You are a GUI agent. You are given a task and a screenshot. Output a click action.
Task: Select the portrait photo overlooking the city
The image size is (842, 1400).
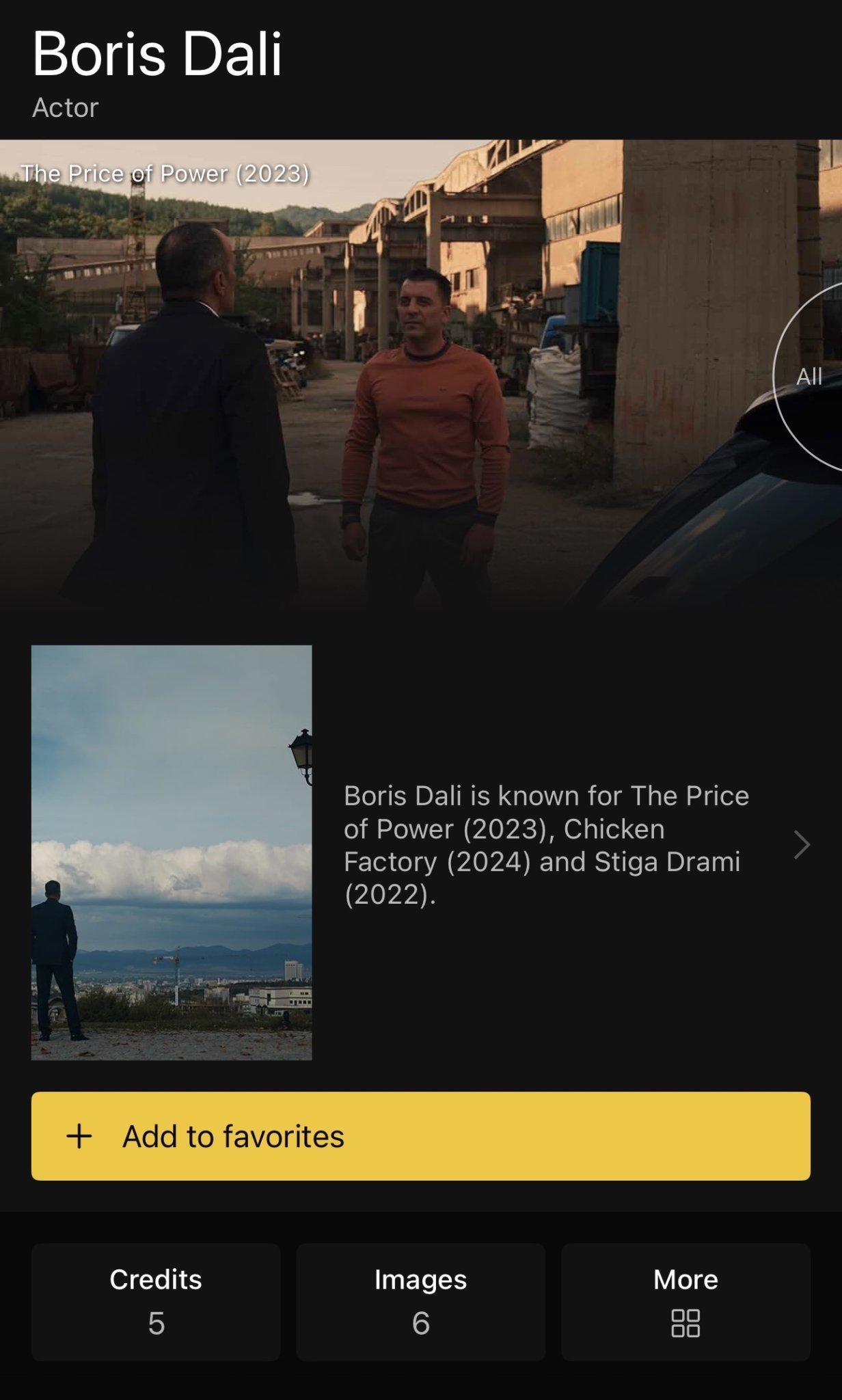pos(172,852)
